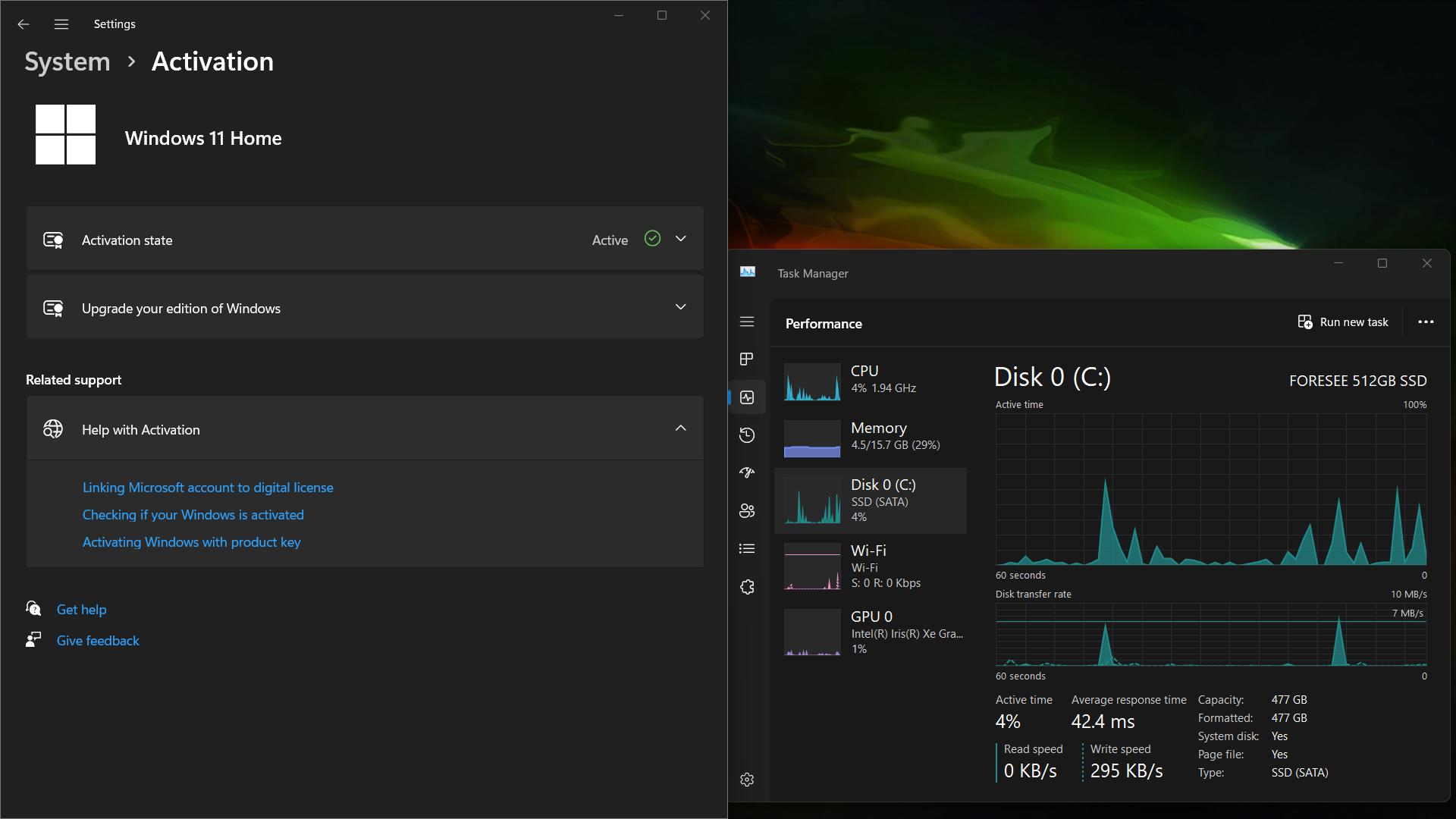1456x819 pixels.
Task: Open Activating Windows with product key link
Action: click(192, 542)
